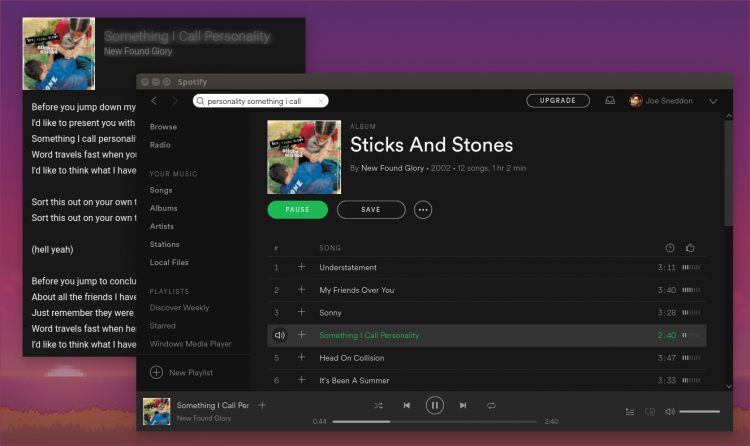Click the SAVE album button
The height and width of the screenshot is (446, 750).
pyautogui.click(x=371, y=210)
